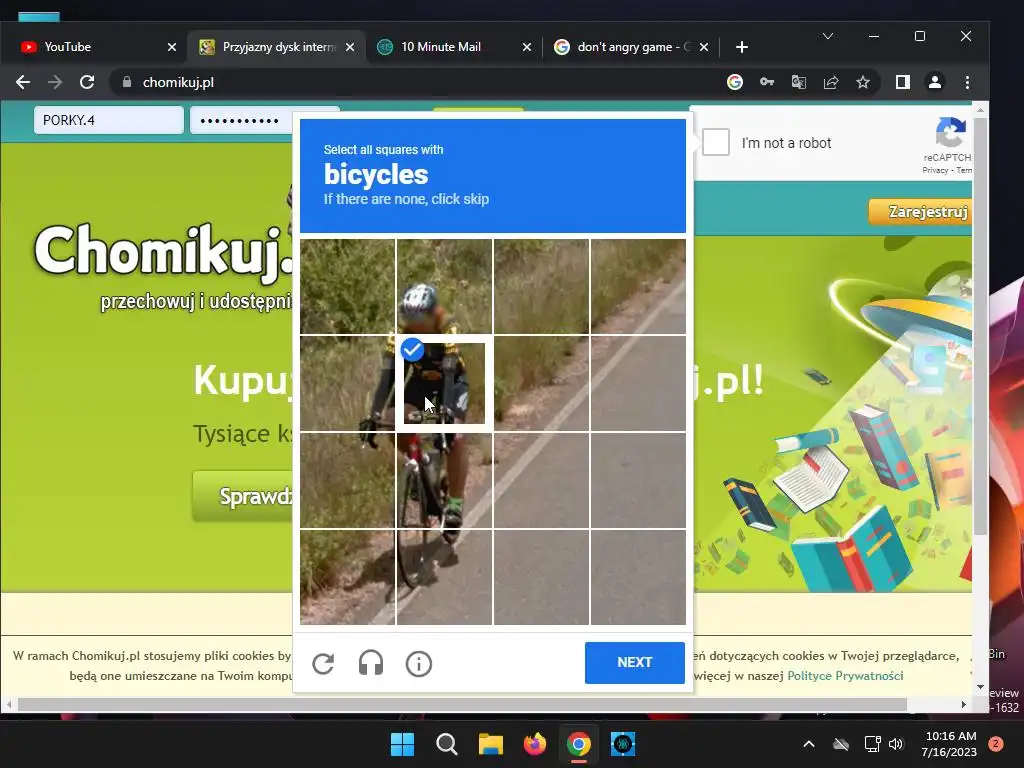This screenshot has height=768, width=1024.
Task: Click vertical page scrollbar
Action: [980, 327]
